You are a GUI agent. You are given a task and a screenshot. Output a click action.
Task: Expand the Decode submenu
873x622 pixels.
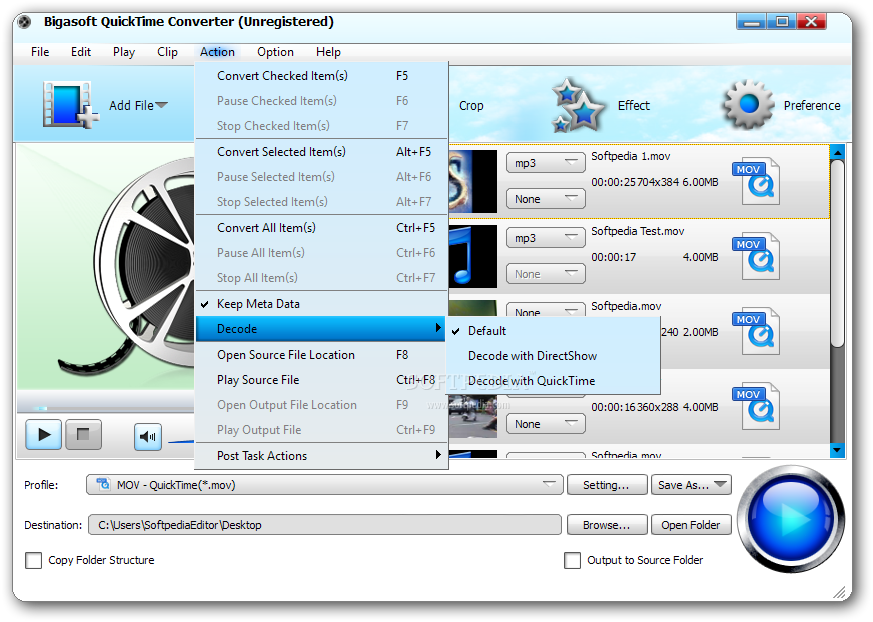(322, 329)
